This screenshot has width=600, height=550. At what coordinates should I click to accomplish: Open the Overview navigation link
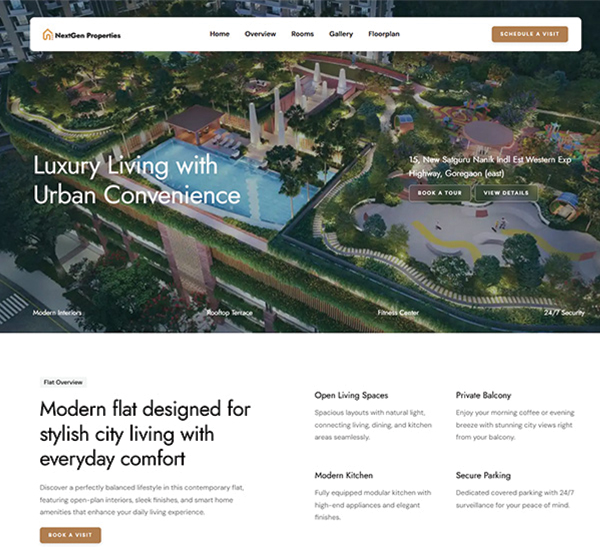pyautogui.click(x=260, y=34)
